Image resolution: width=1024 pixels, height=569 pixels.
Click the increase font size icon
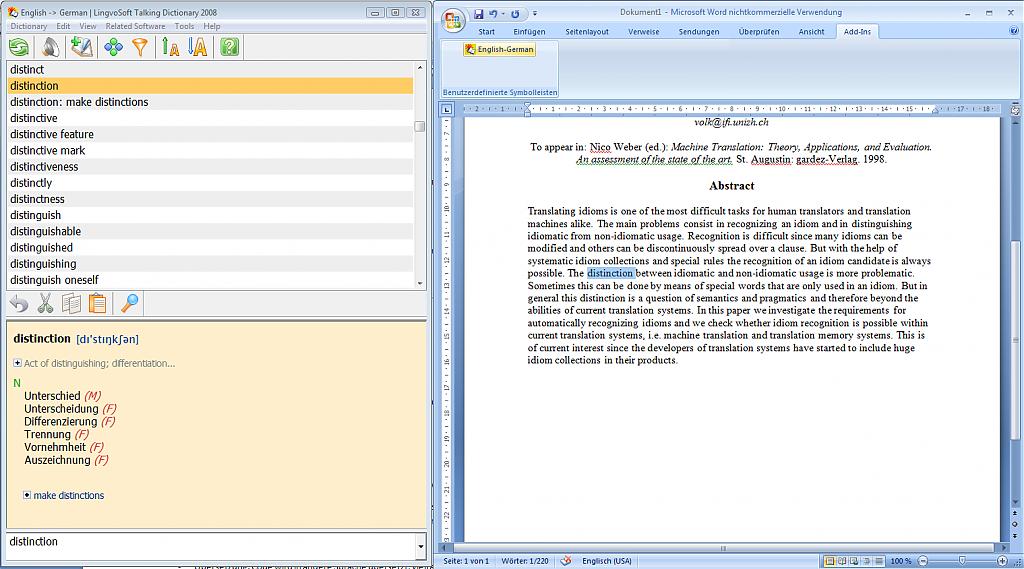pyautogui.click(x=197, y=47)
